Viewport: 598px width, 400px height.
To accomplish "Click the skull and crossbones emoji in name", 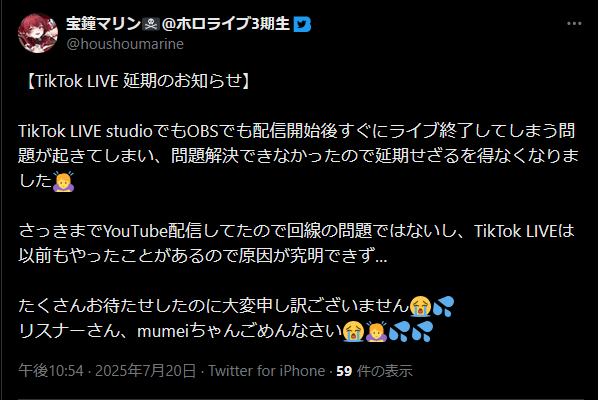I will [151, 25].
